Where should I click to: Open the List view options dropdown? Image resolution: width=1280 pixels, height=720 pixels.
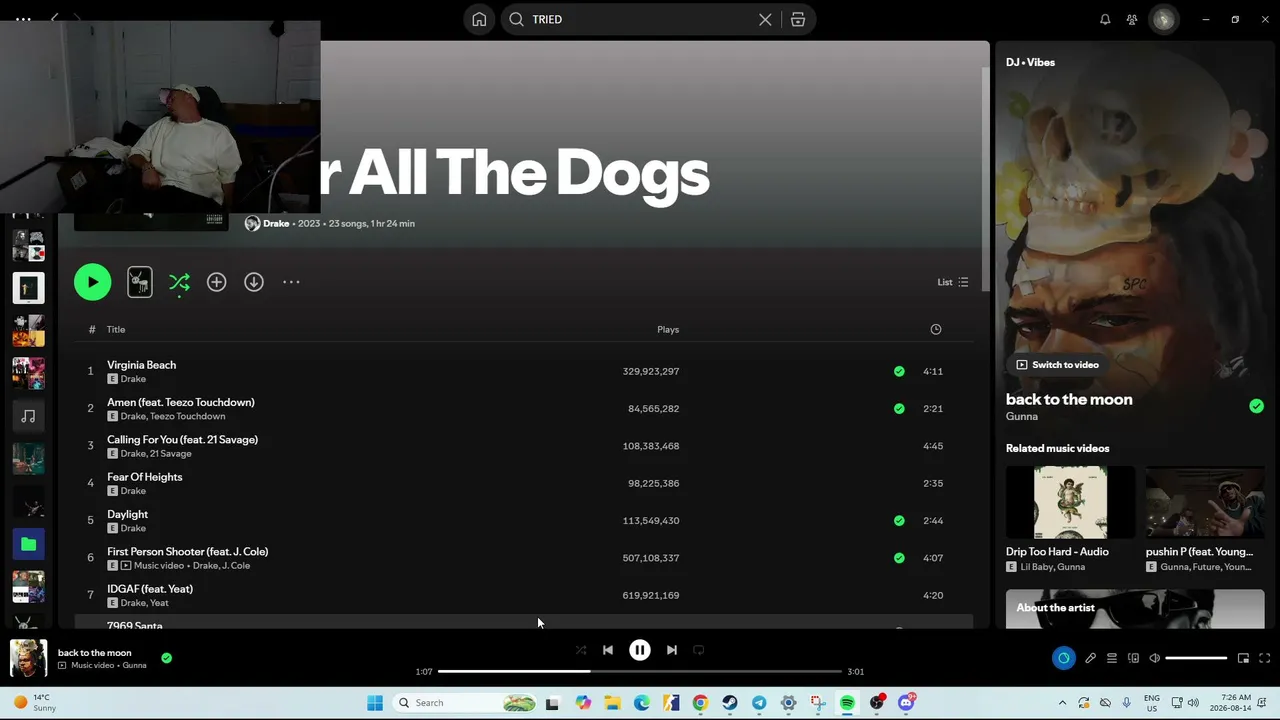click(952, 282)
